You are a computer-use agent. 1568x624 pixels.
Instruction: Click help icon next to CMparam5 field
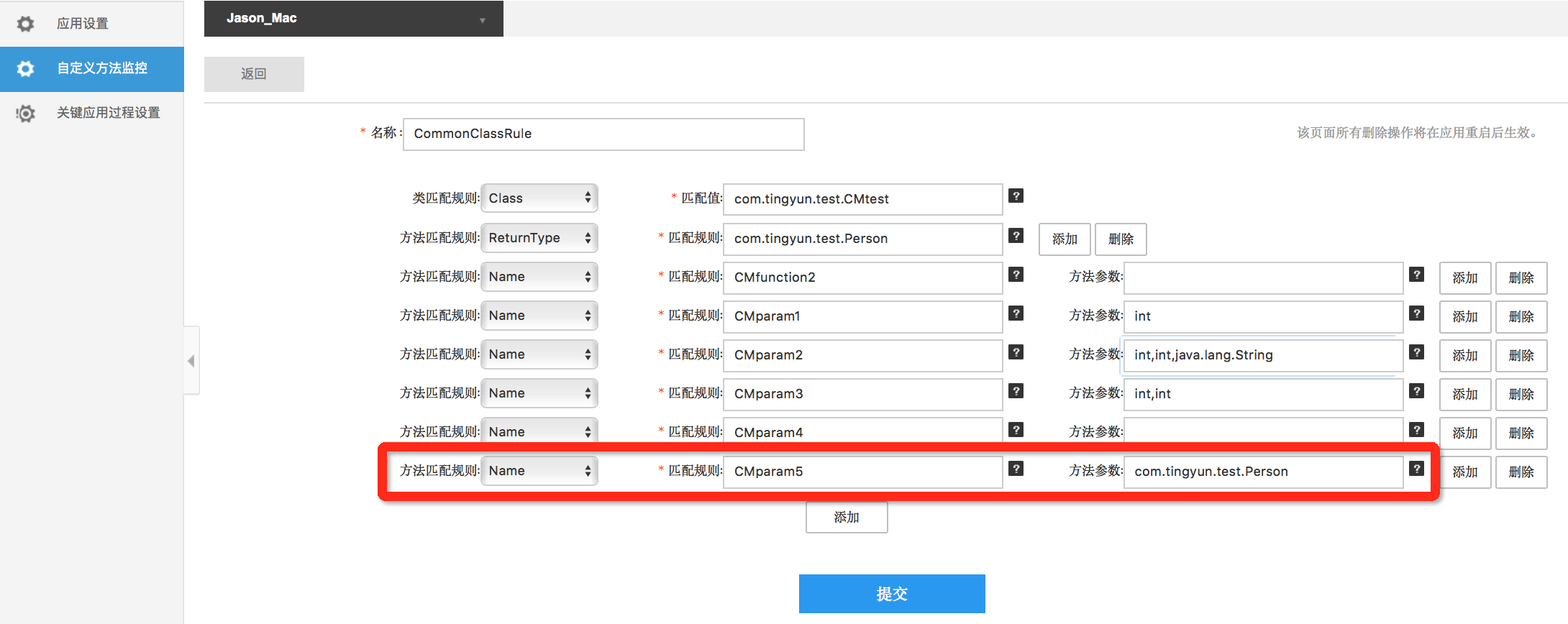1016,469
